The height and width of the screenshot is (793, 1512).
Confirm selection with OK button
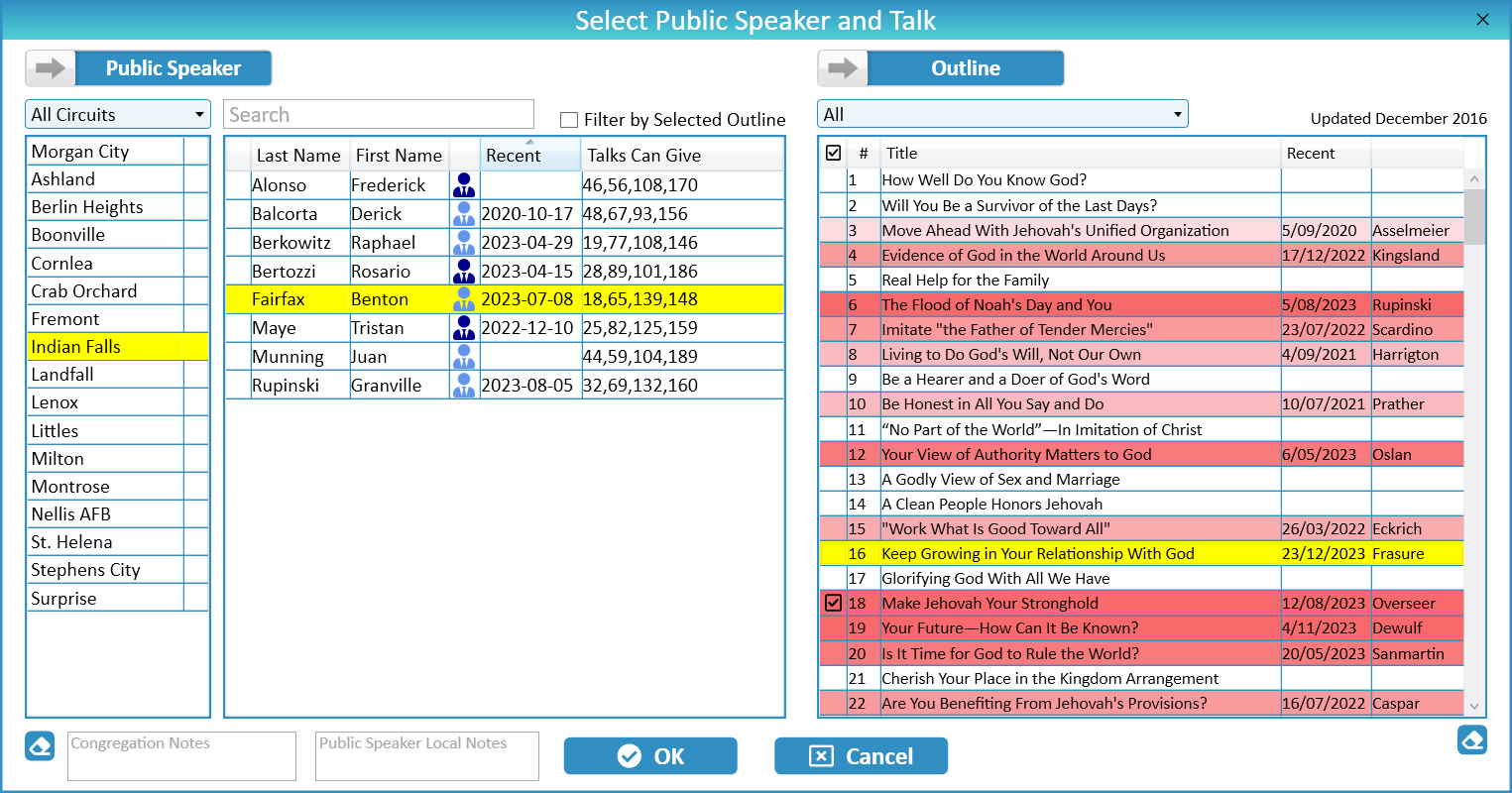(650, 756)
